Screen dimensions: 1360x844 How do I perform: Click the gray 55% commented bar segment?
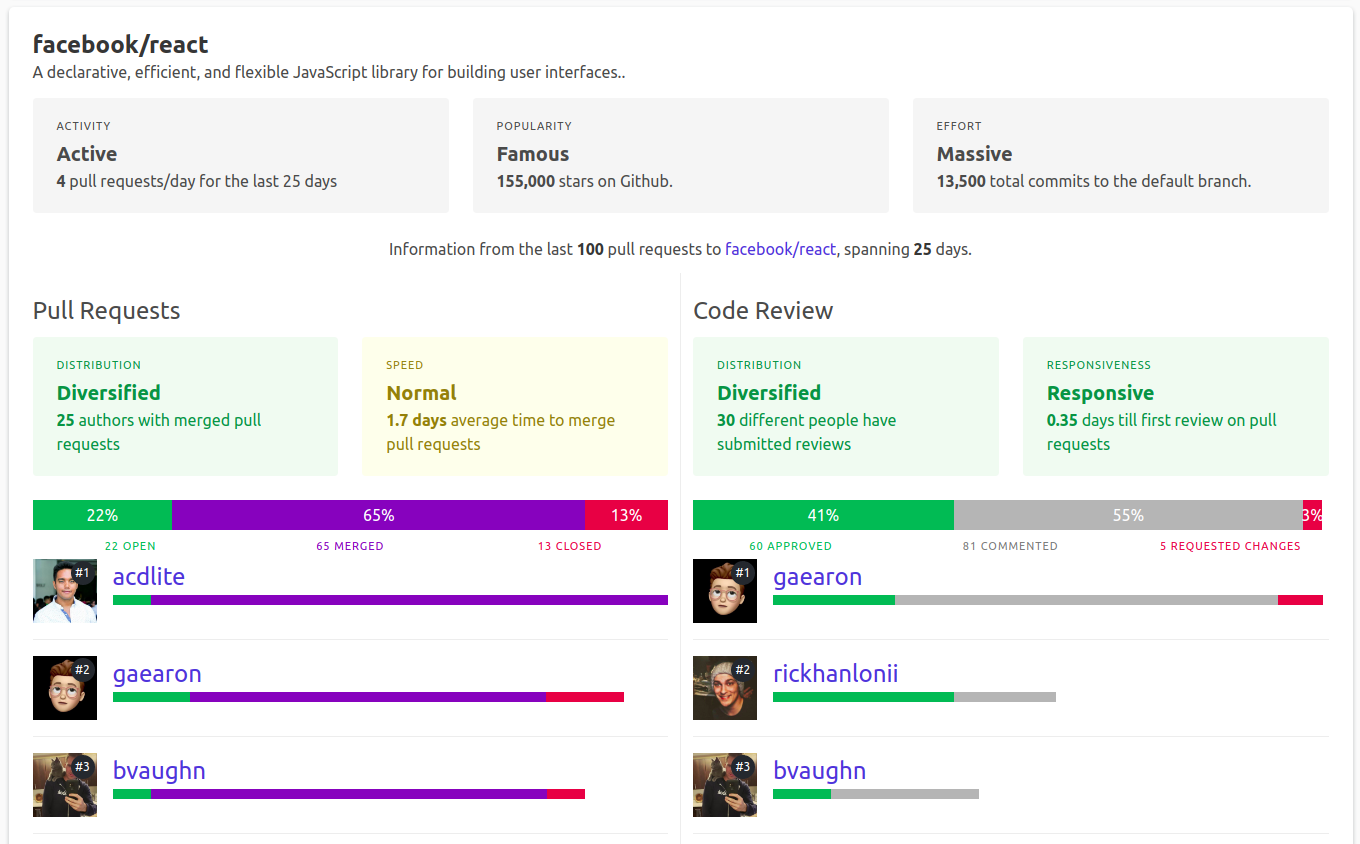point(1128,515)
